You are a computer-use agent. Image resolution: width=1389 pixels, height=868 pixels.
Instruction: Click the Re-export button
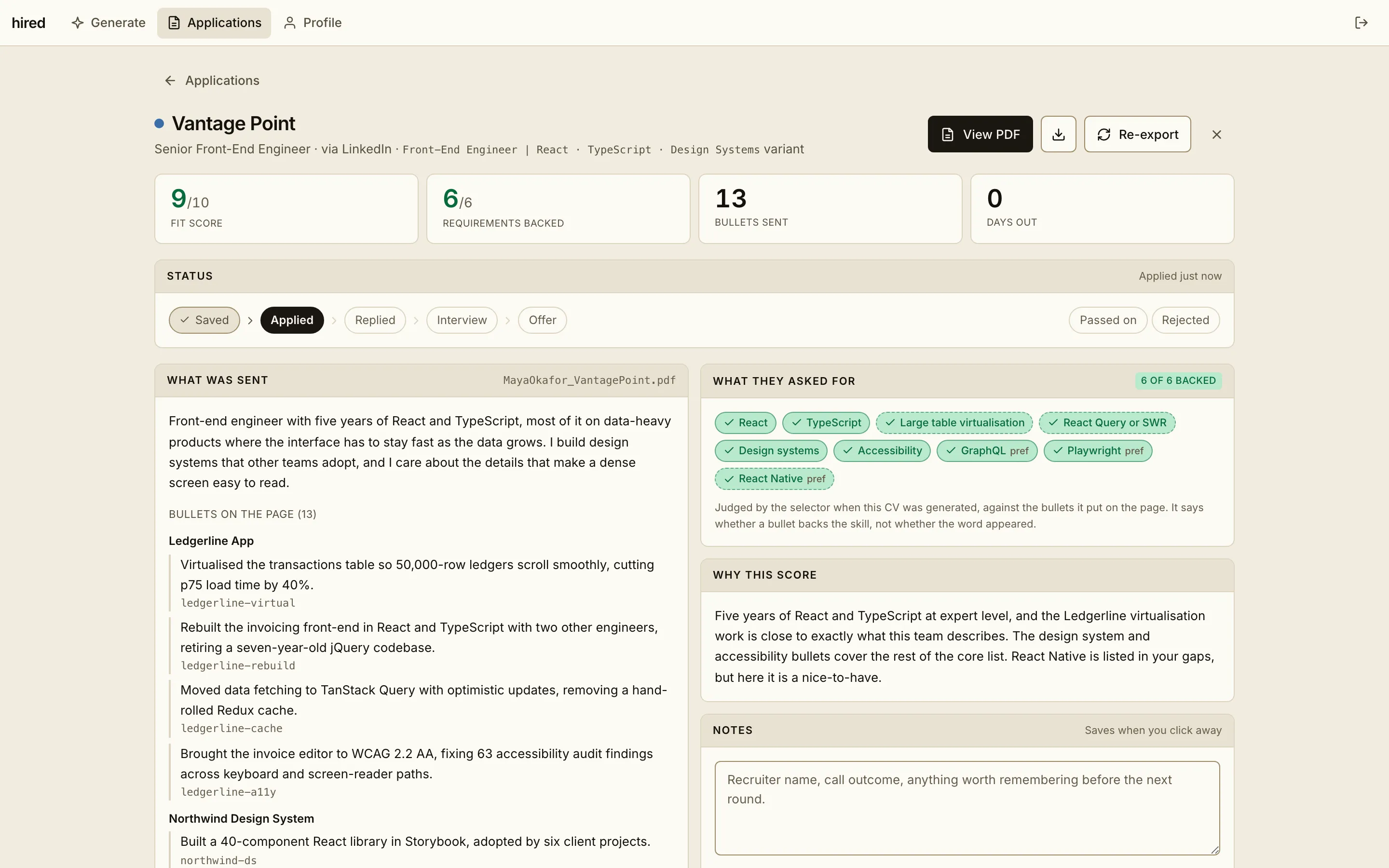[x=1137, y=135]
